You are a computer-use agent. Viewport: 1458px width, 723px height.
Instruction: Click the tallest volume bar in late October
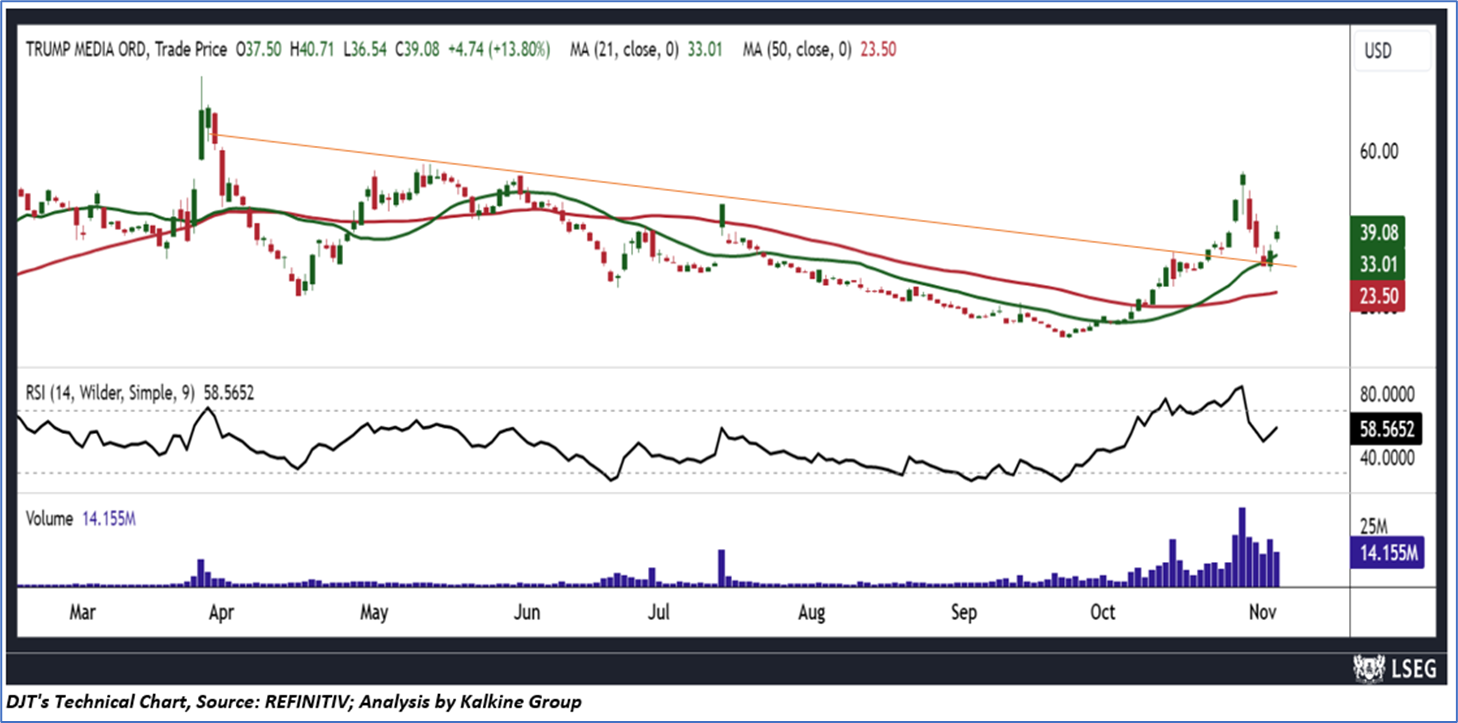1242,546
